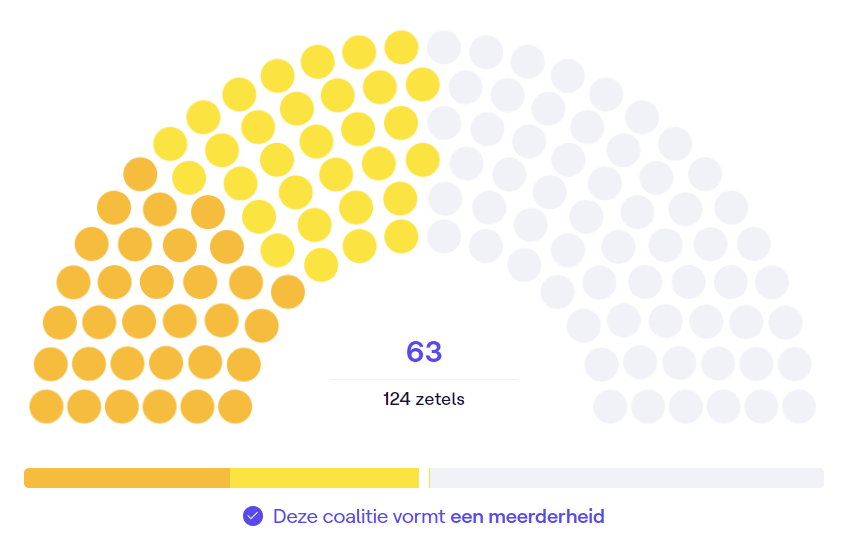Click the gray remaining segment of the bar

(x=626, y=478)
